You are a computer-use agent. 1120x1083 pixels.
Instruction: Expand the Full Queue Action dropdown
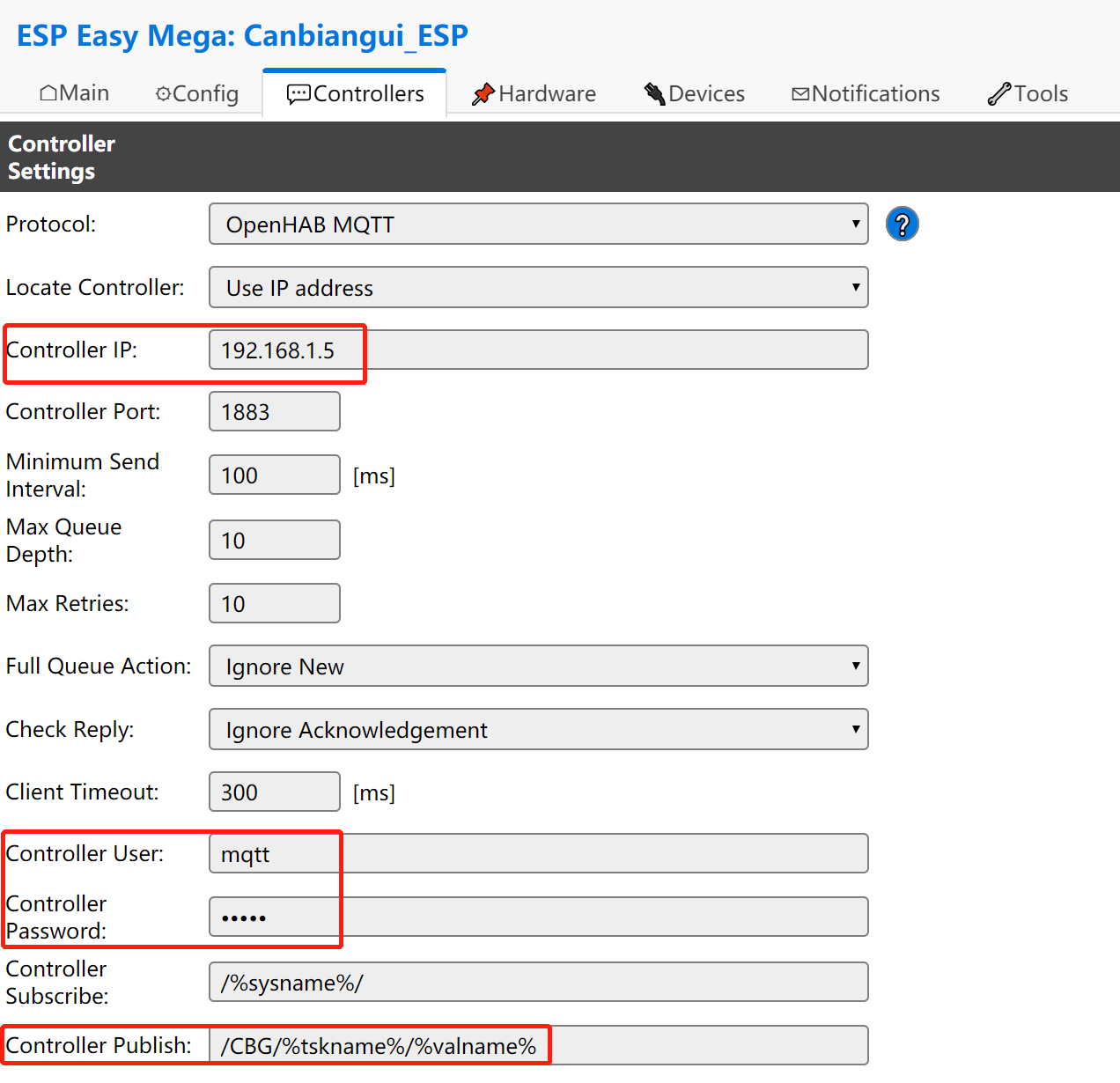click(538, 667)
